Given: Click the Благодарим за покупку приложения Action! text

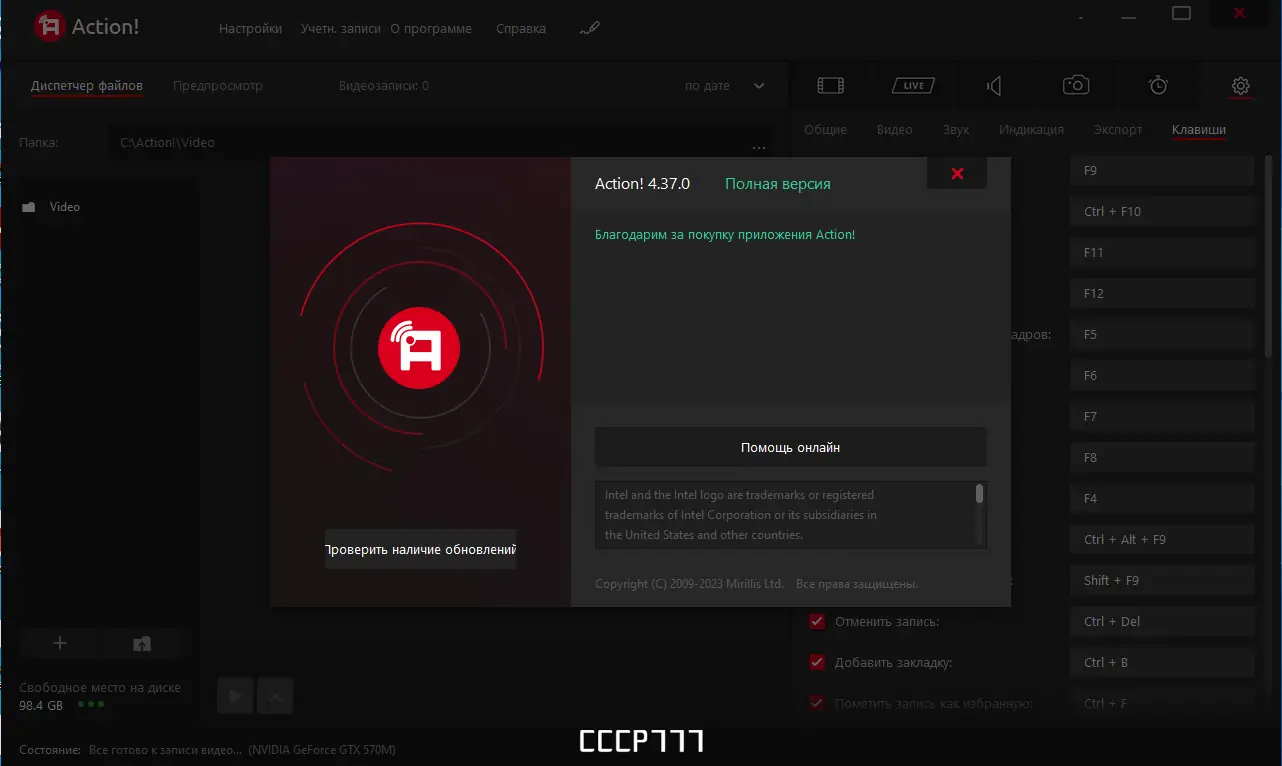Looking at the screenshot, I should (x=725, y=235).
